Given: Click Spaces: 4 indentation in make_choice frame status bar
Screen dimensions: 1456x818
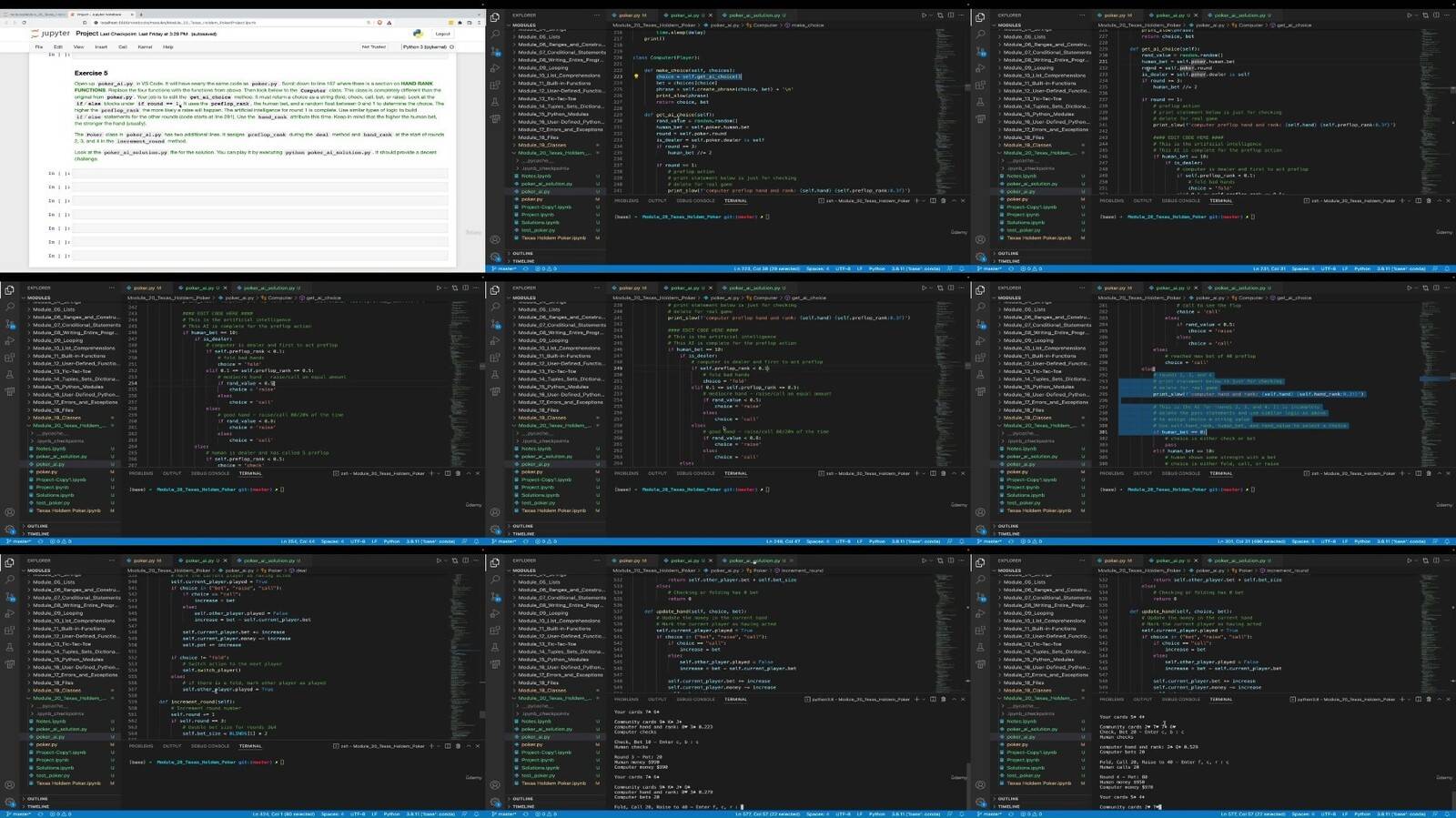Looking at the screenshot, I should click(818, 268).
